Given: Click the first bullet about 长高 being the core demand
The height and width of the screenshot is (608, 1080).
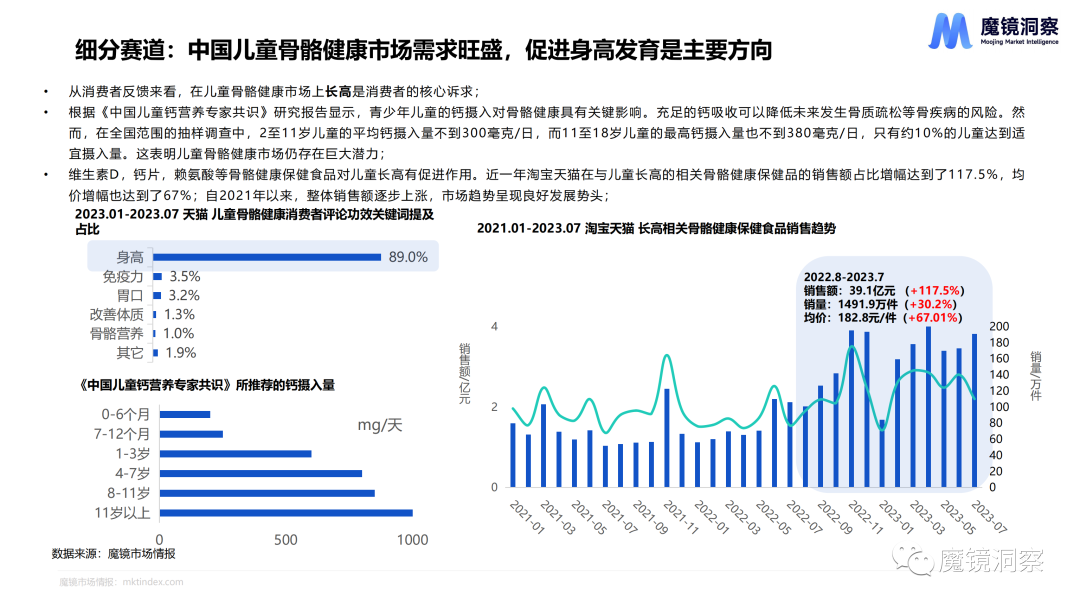Looking at the screenshot, I should point(273,92).
